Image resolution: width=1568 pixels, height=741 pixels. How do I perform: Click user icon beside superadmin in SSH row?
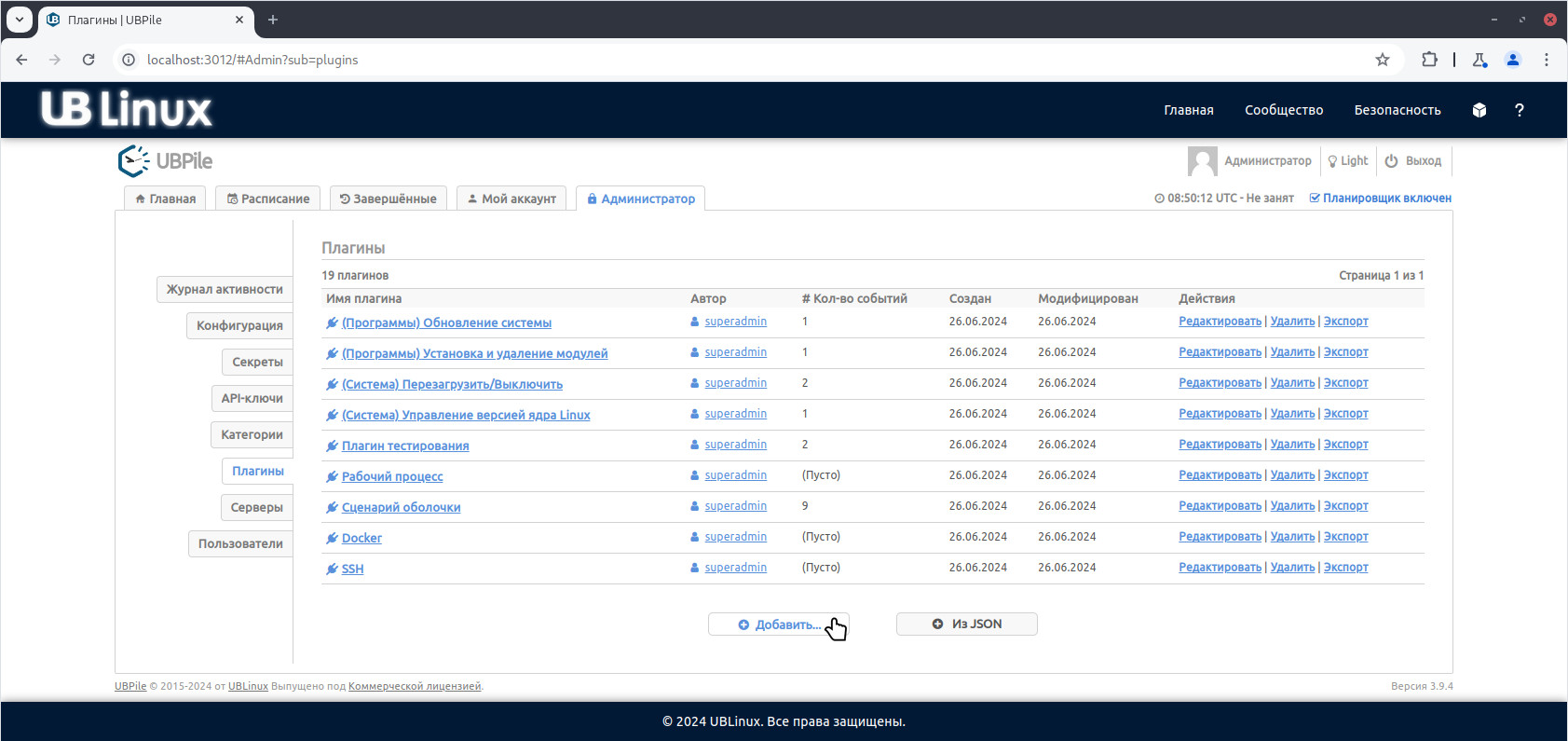[695, 568]
